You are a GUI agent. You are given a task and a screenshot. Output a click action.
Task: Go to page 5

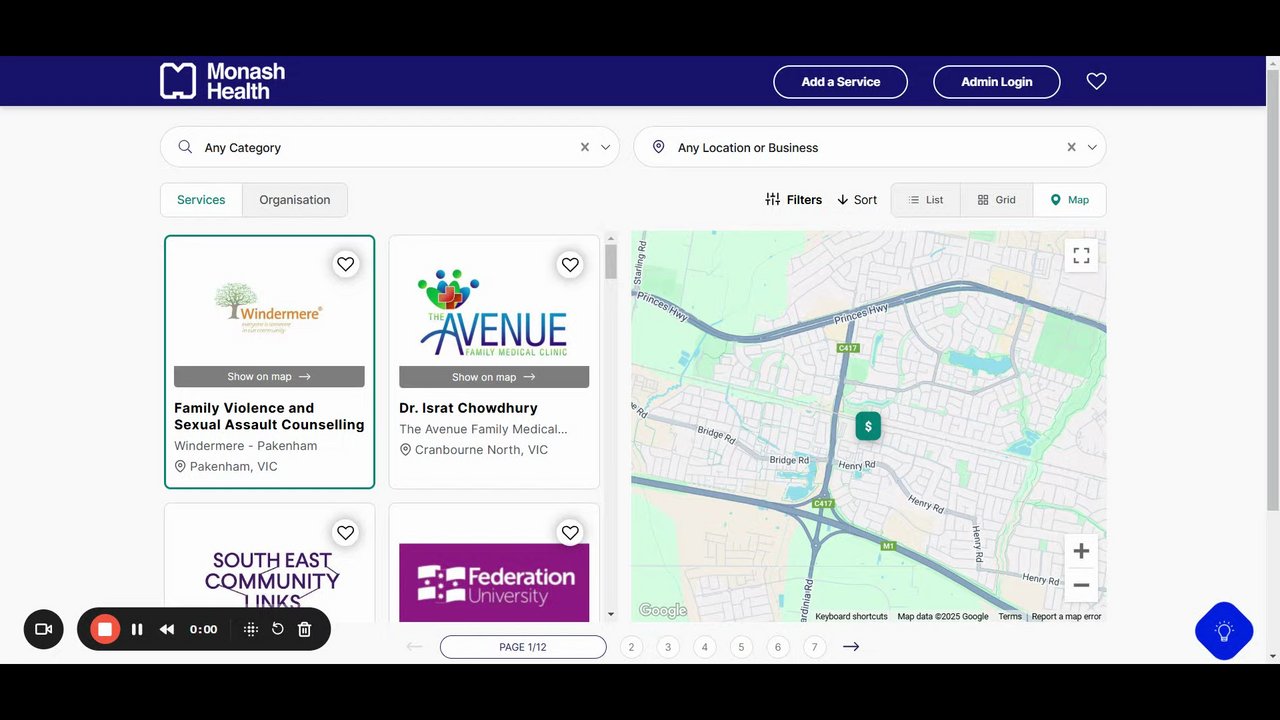741,647
